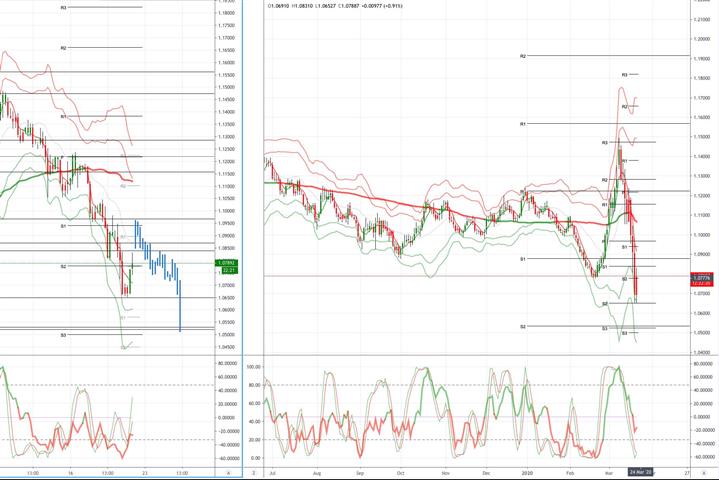Click the 24 Mar '20 date marker

(x=640, y=473)
